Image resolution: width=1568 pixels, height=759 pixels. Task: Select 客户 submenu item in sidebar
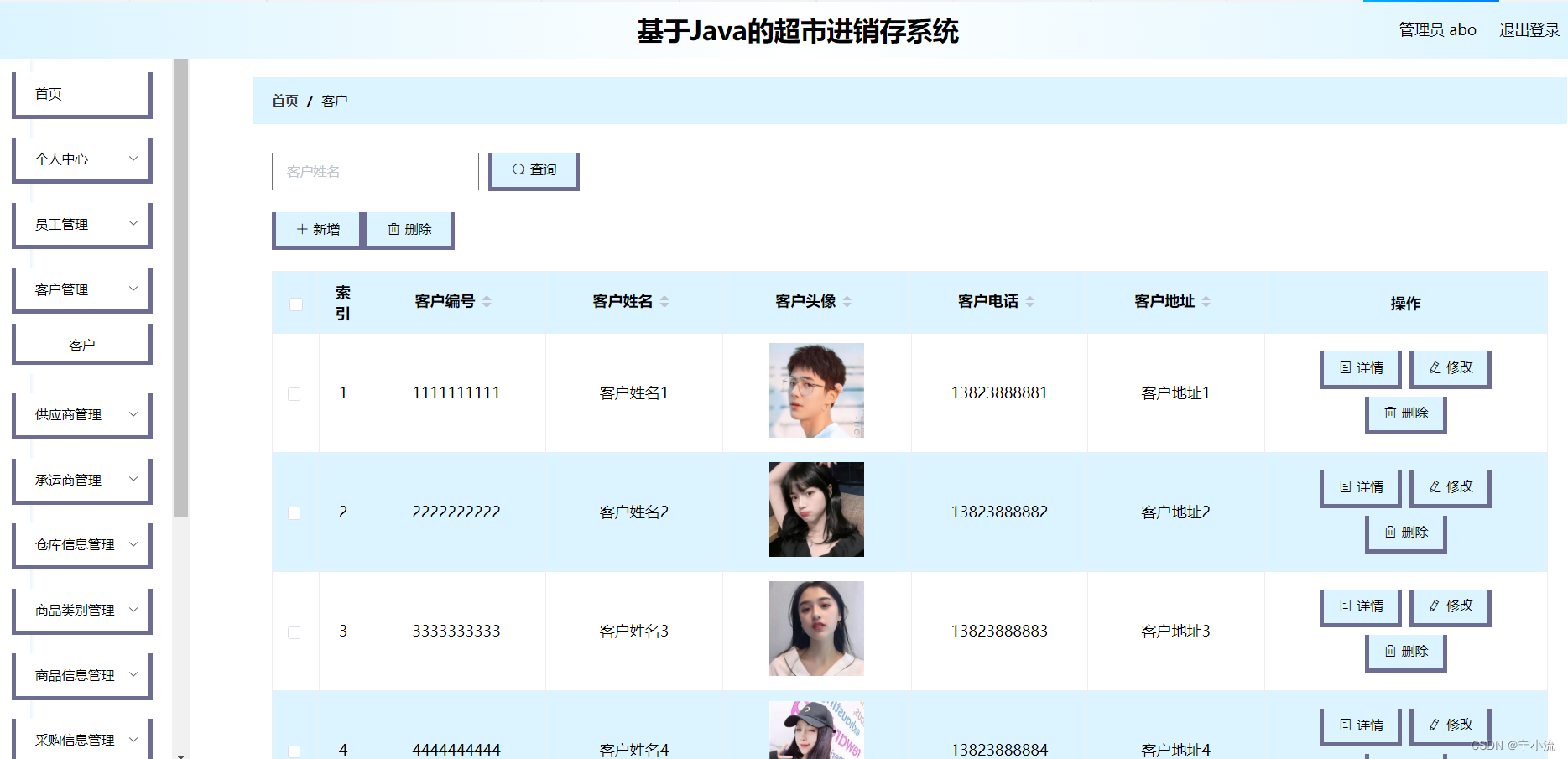pos(82,345)
